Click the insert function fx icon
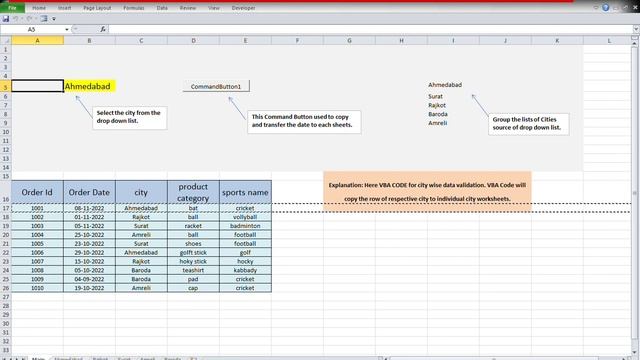This screenshot has height=360, width=640. pos(103,29)
